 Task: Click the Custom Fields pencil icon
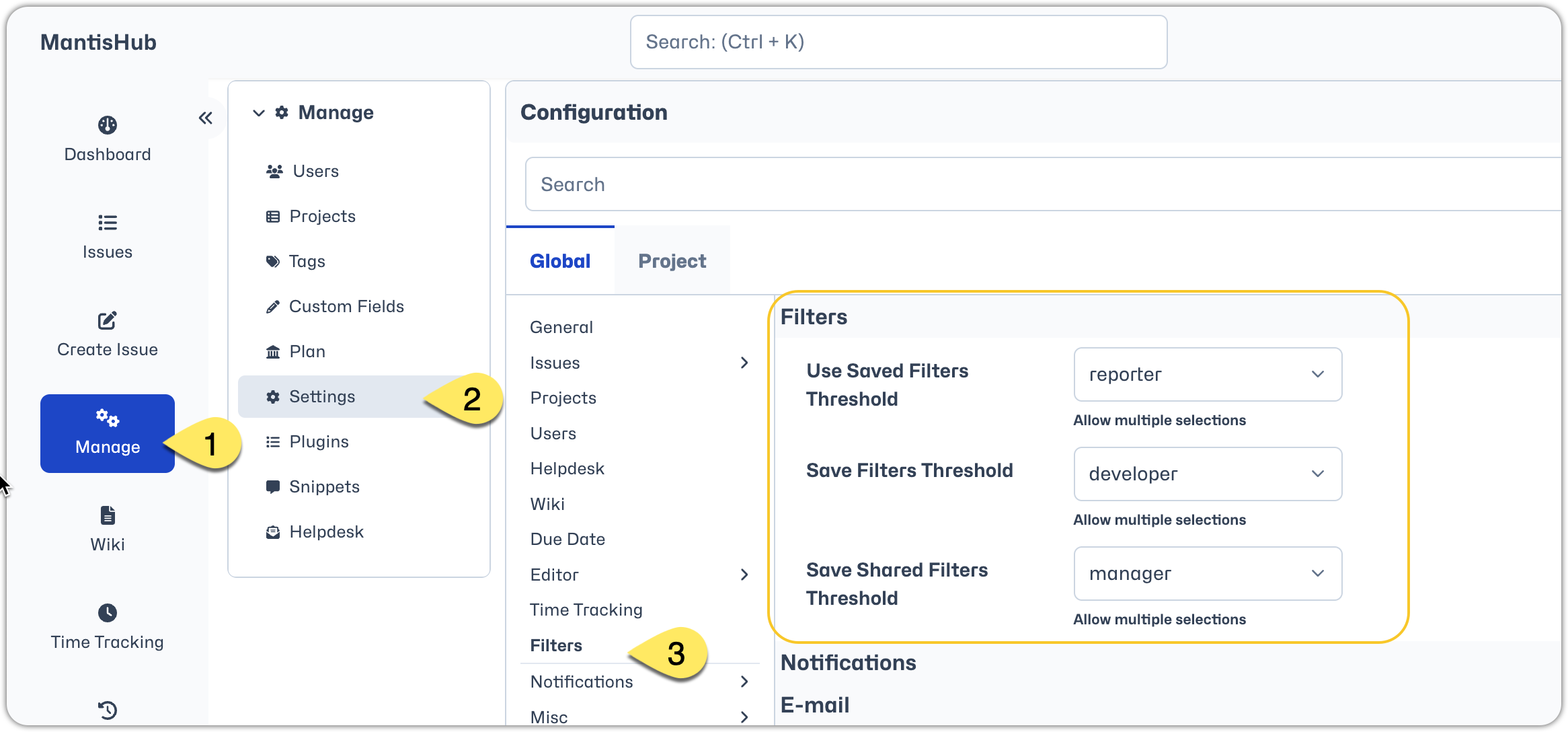[x=273, y=307]
